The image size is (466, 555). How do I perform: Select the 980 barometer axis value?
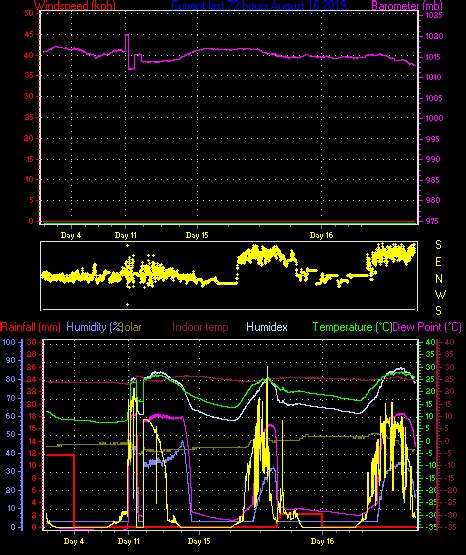432,200
